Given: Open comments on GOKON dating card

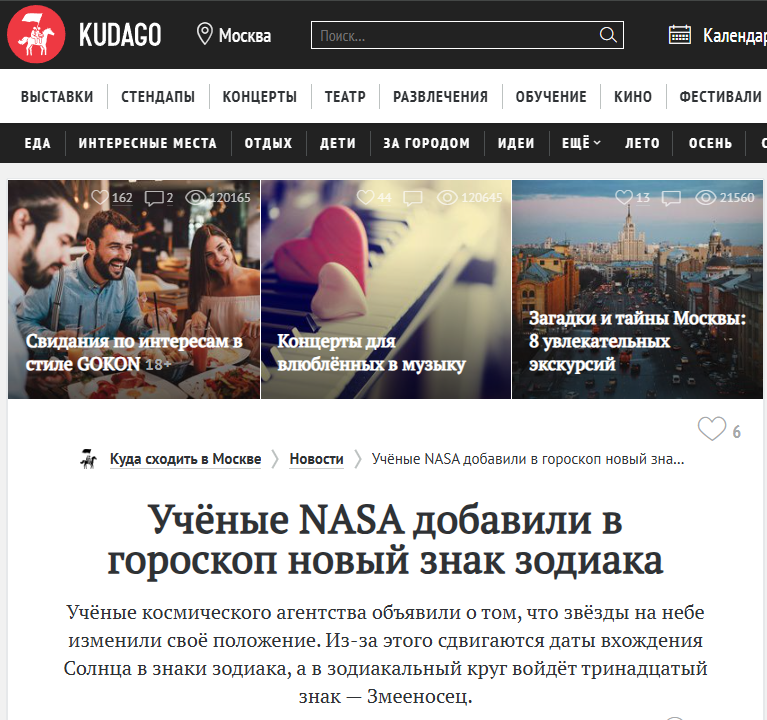Looking at the screenshot, I should click(x=154, y=198).
